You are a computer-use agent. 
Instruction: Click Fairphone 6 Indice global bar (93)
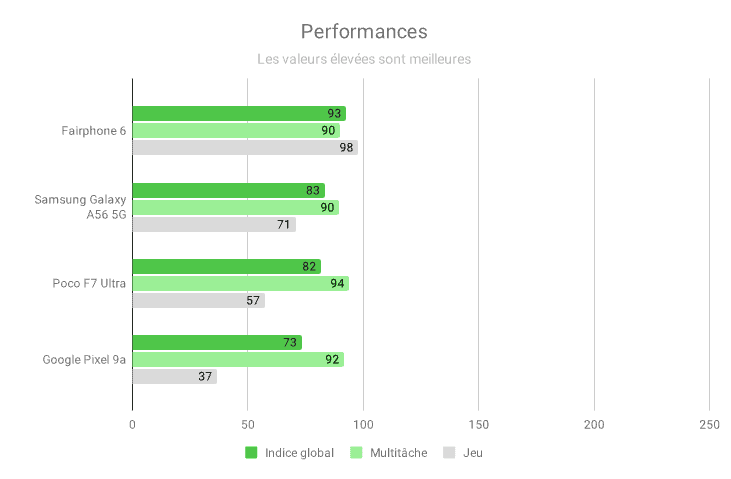coord(238,114)
